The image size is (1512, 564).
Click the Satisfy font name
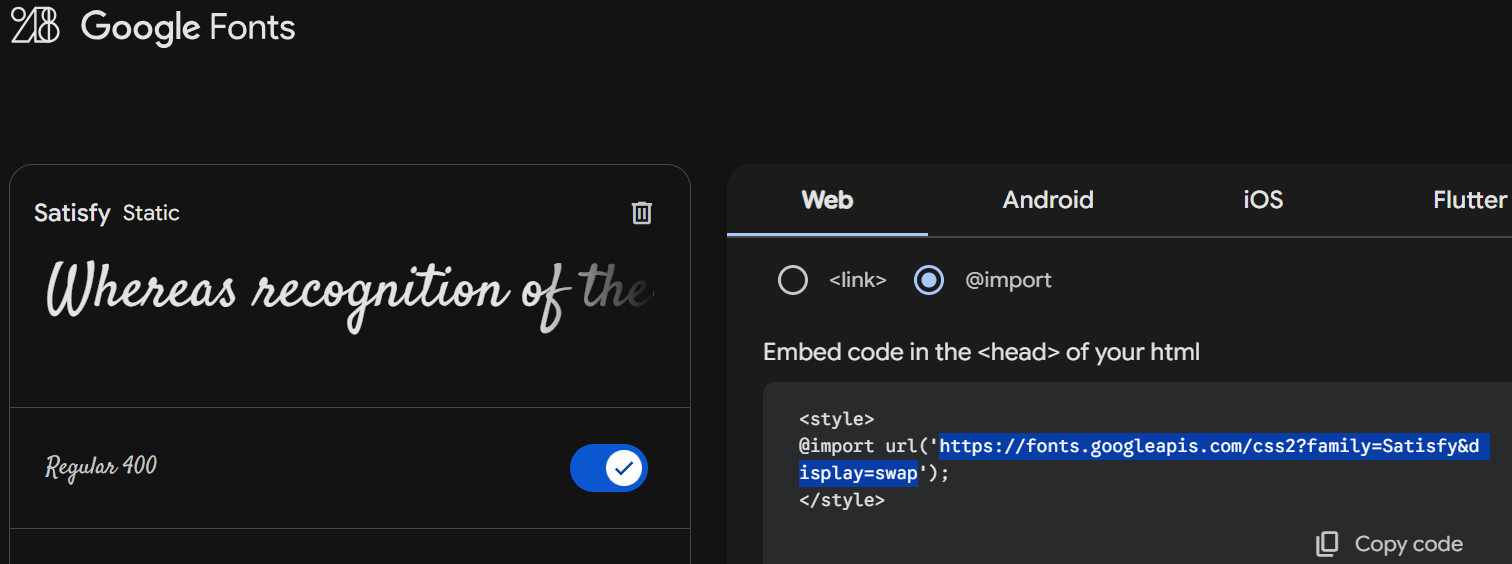(72, 213)
